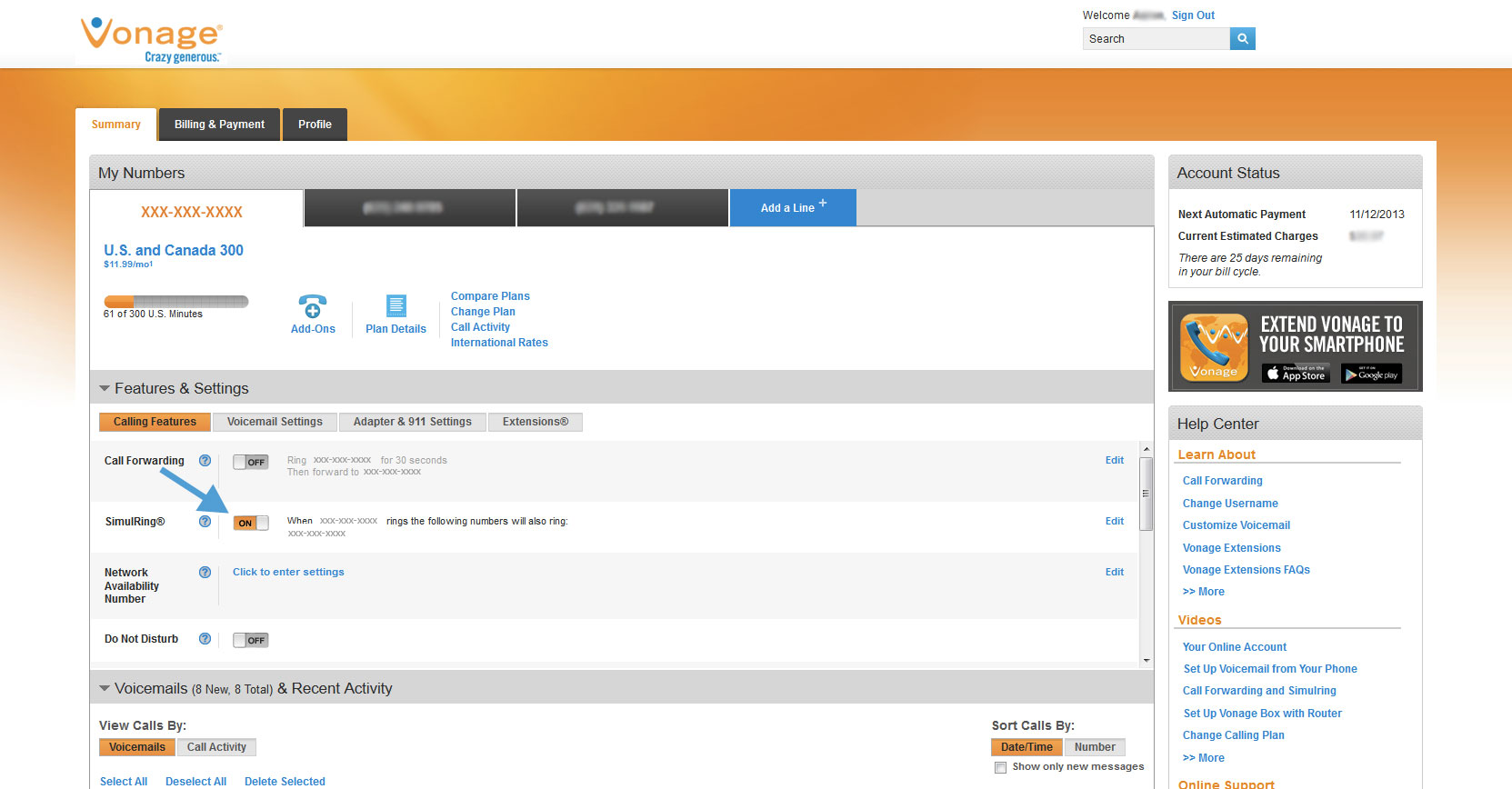This screenshot has height=789, width=1512.
Task: Click Select All voicemails link
Action: point(124,782)
